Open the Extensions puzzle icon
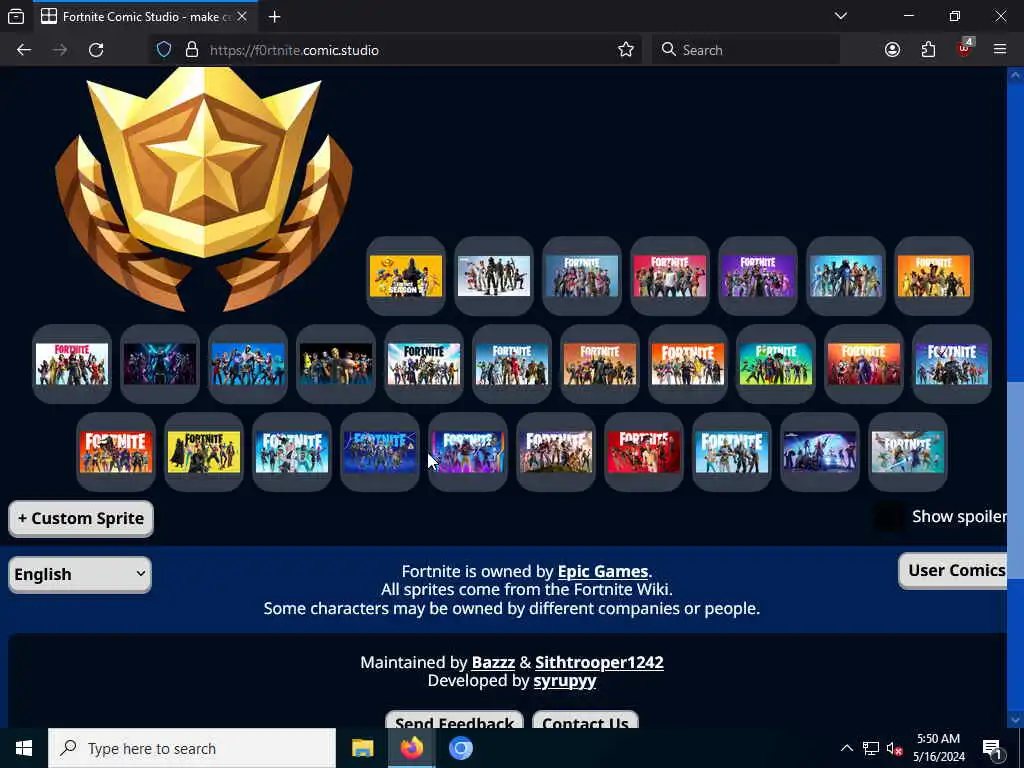The width and height of the screenshot is (1024, 768). pyautogui.click(x=928, y=50)
